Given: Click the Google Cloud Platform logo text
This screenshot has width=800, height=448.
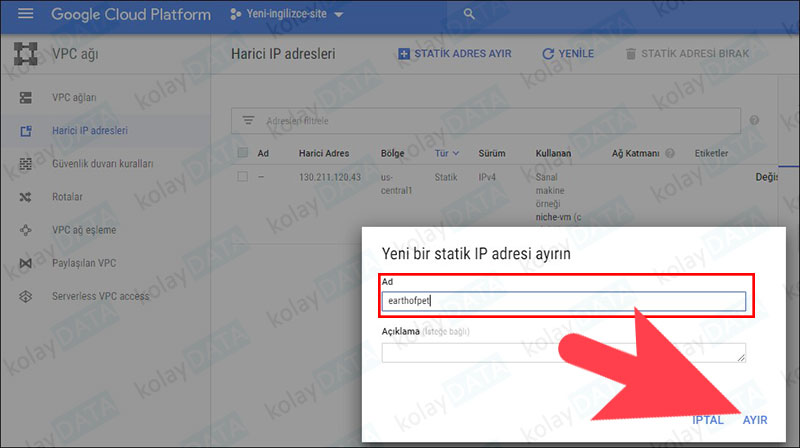Looking at the screenshot, I should point(131,14).
